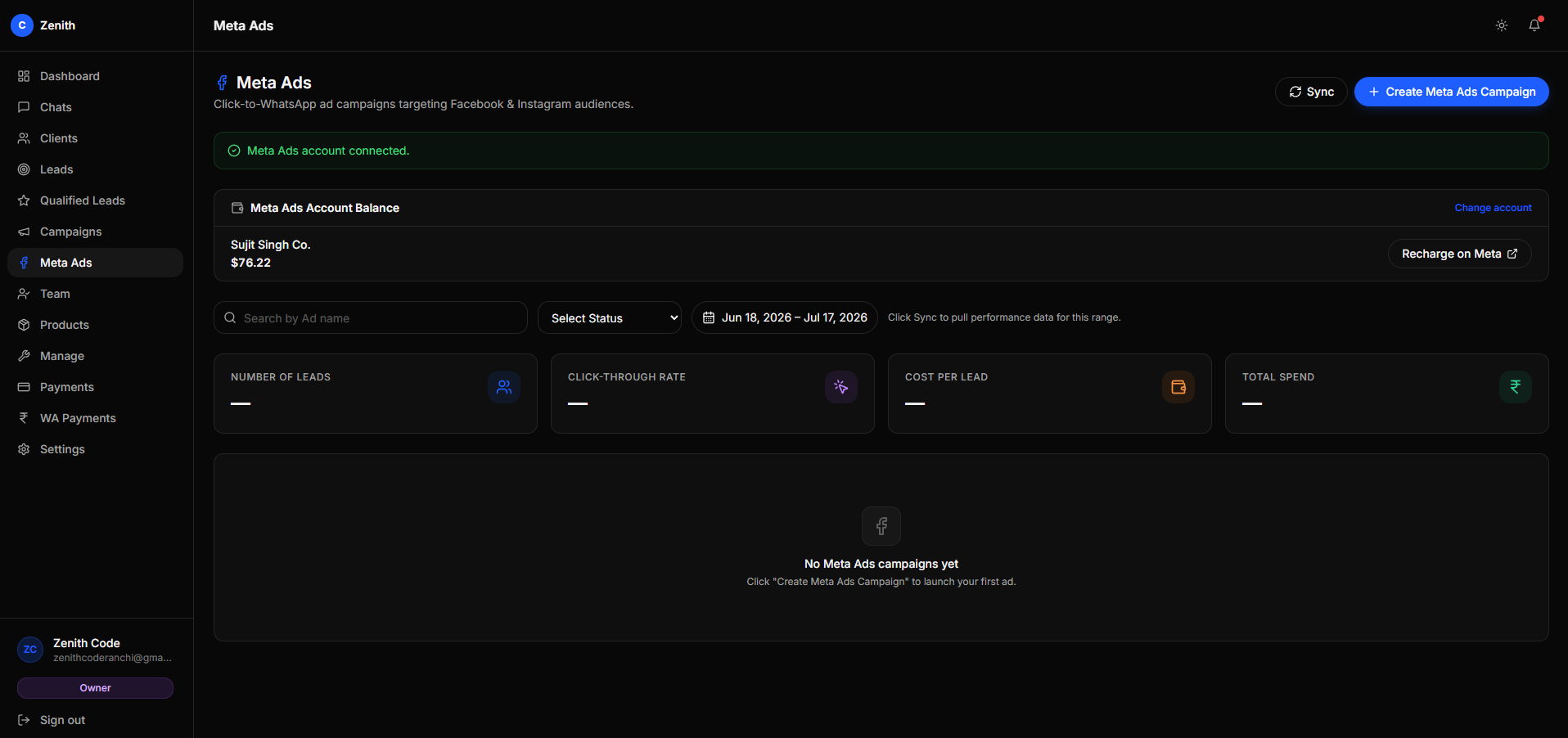The height and width of the screenshot is (738, 1568).
Task: Open the Dashboard grid icon
Action: 24,76
